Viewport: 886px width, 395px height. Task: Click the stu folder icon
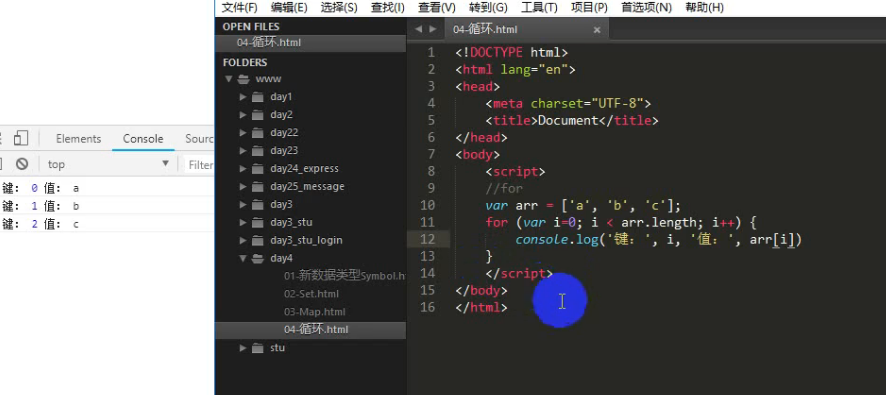[x=258, y=348]
